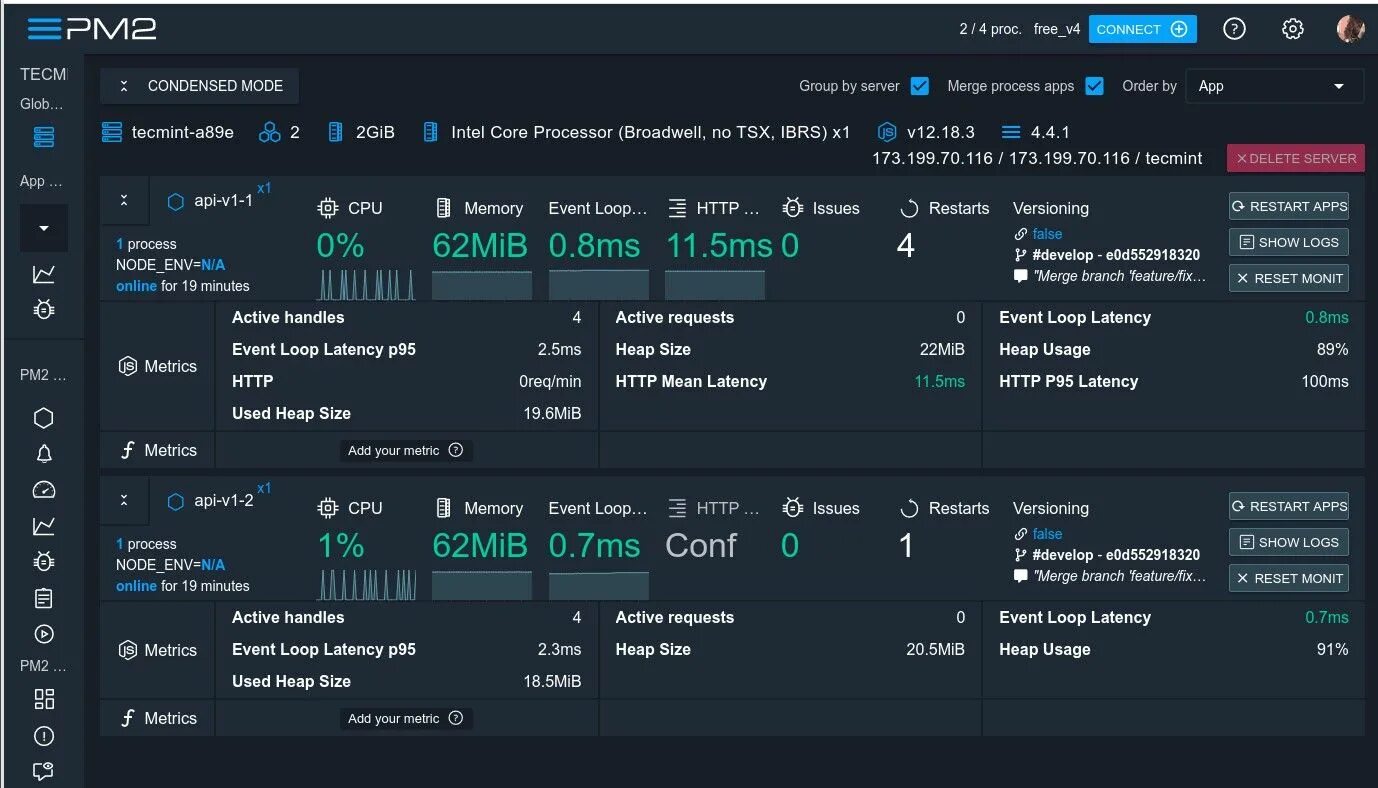Click the play circle icon in sidebar
The width and height of the screenshot is (1378, 788).
pyautogui.click(x=44, y=634)
